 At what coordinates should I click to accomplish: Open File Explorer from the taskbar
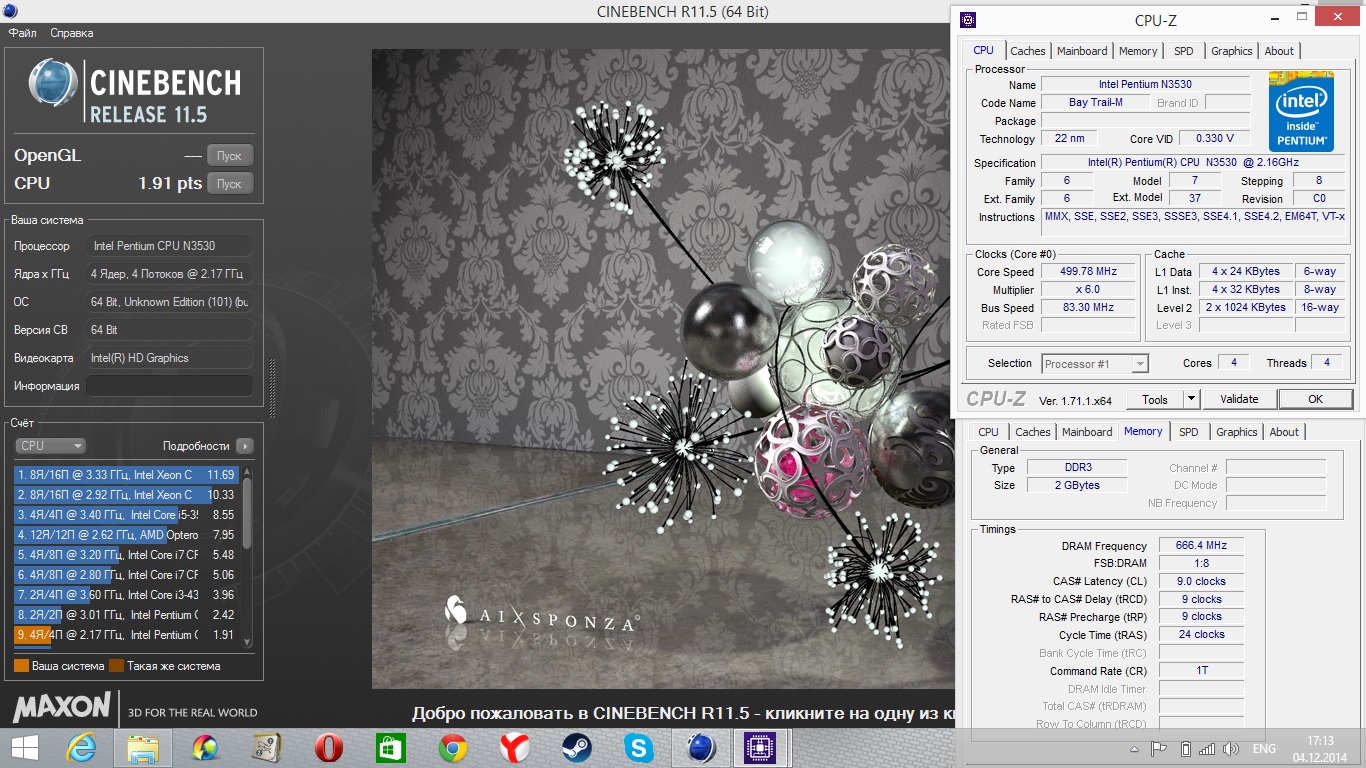[x=143, y=747]
